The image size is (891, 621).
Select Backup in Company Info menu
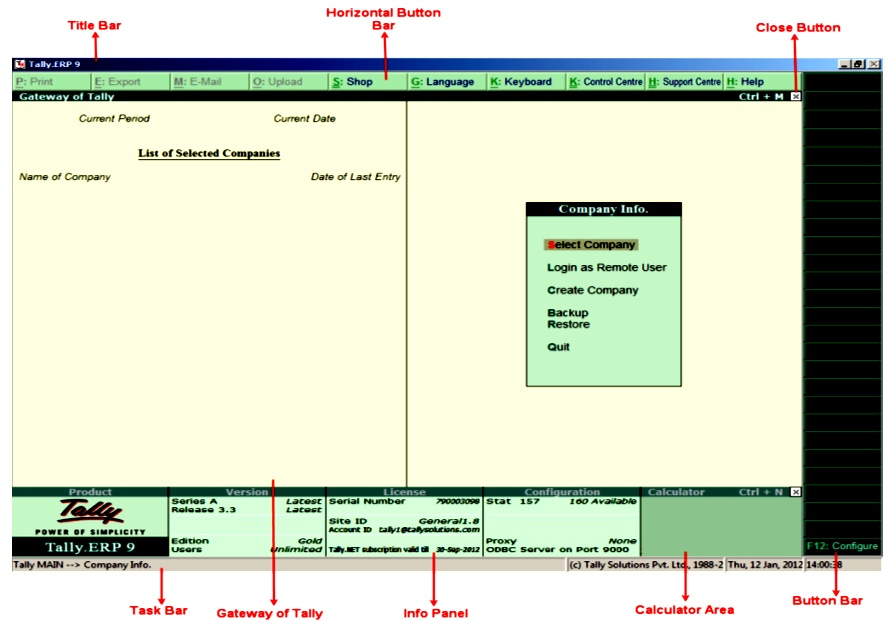(568, 313)
